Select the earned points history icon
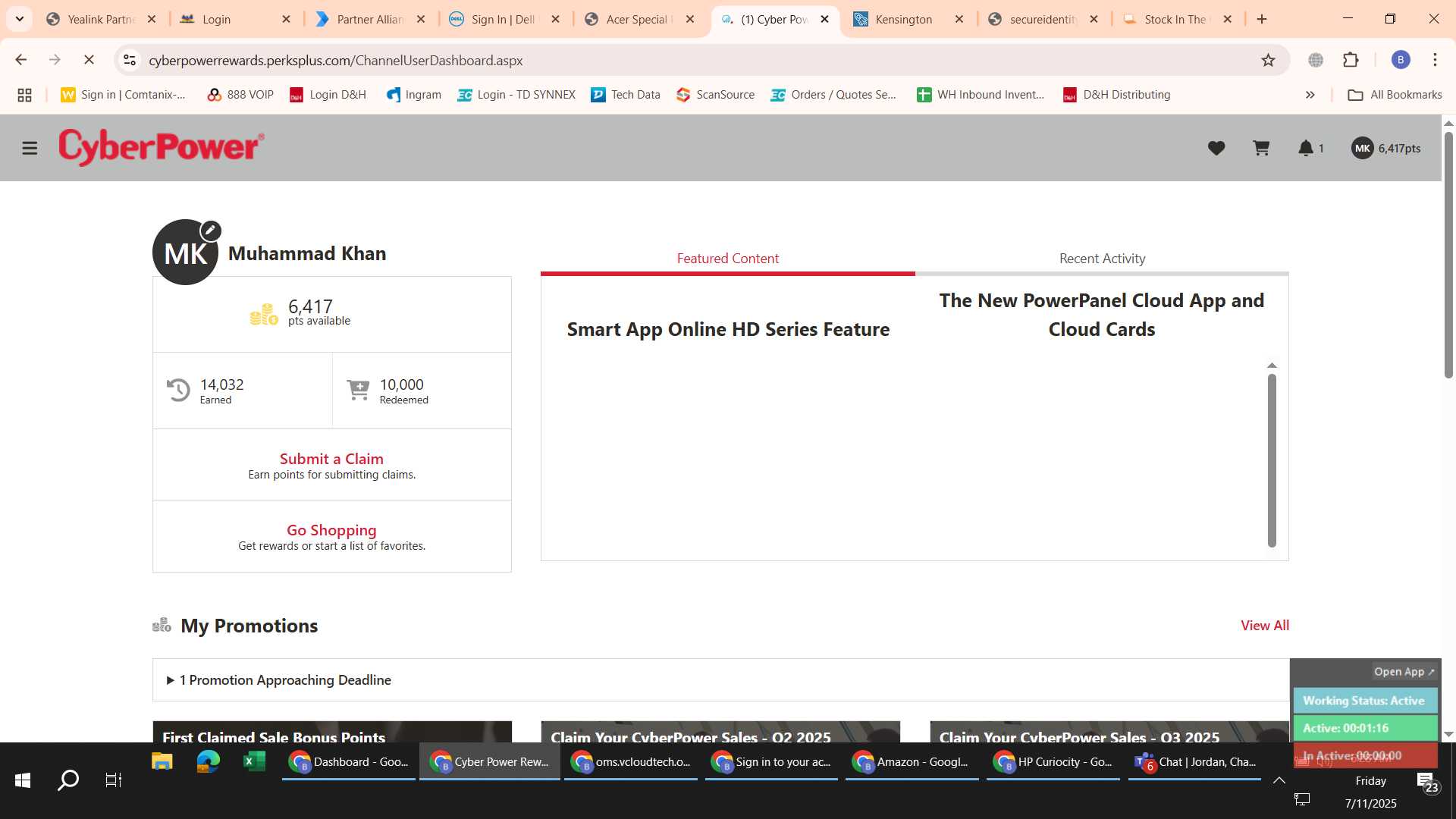This screenshot has height=819, width=1456. (178, 391)
